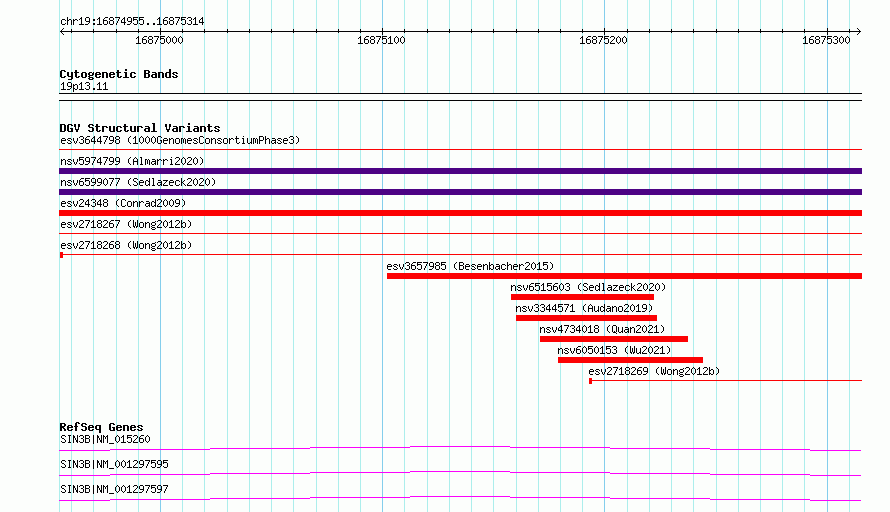The width and height of the screenshot is (890, 512).
Task: Click the nsv6515603 (Sedlazeck2020) label
Action: pyautogui.click(x=588, y=287)
